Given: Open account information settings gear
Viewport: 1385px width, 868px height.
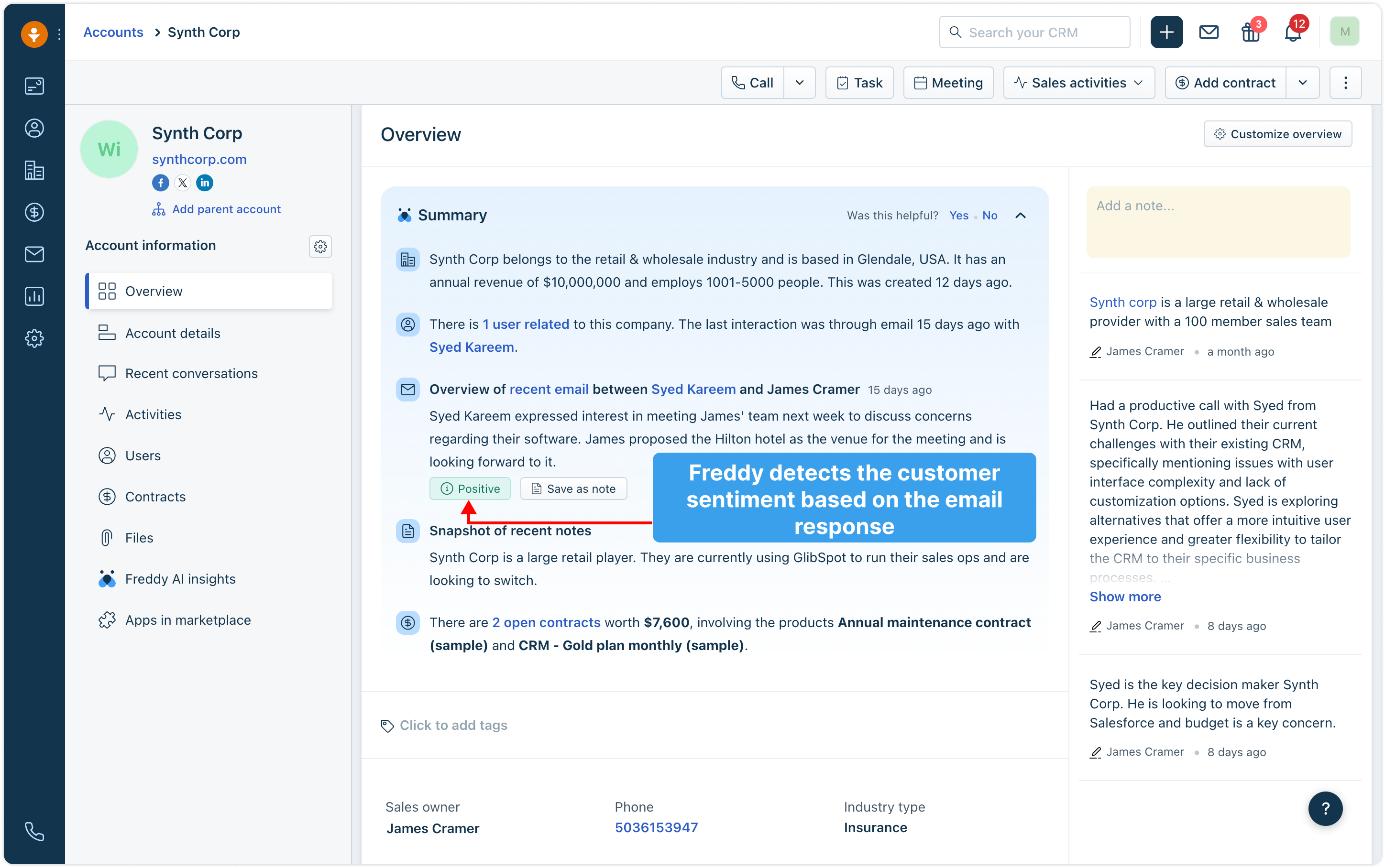Looking at the screenshot, I should pyautogui.click(x=320, y=246).
